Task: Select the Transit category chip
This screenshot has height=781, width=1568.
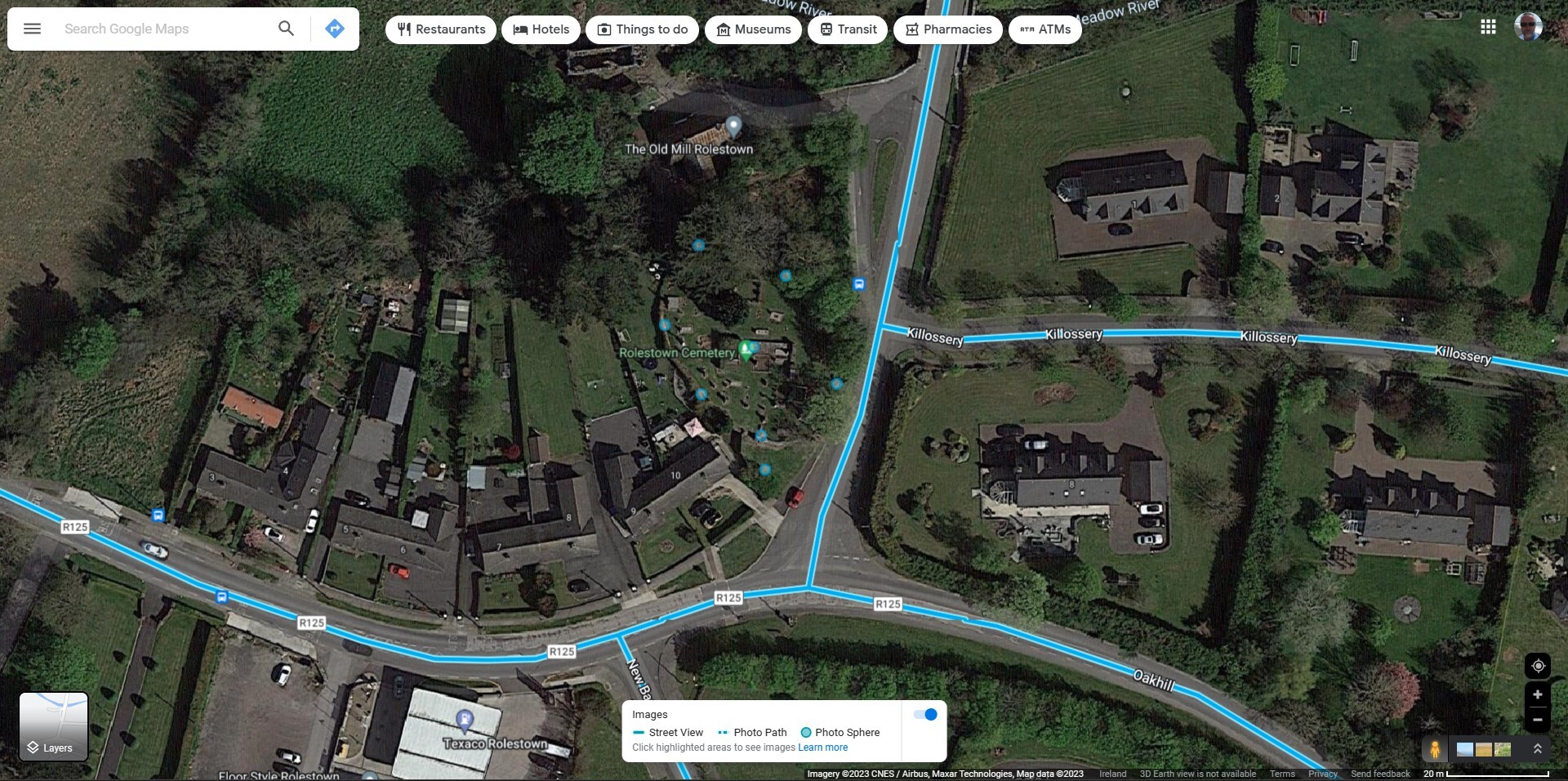Action: 848,29
